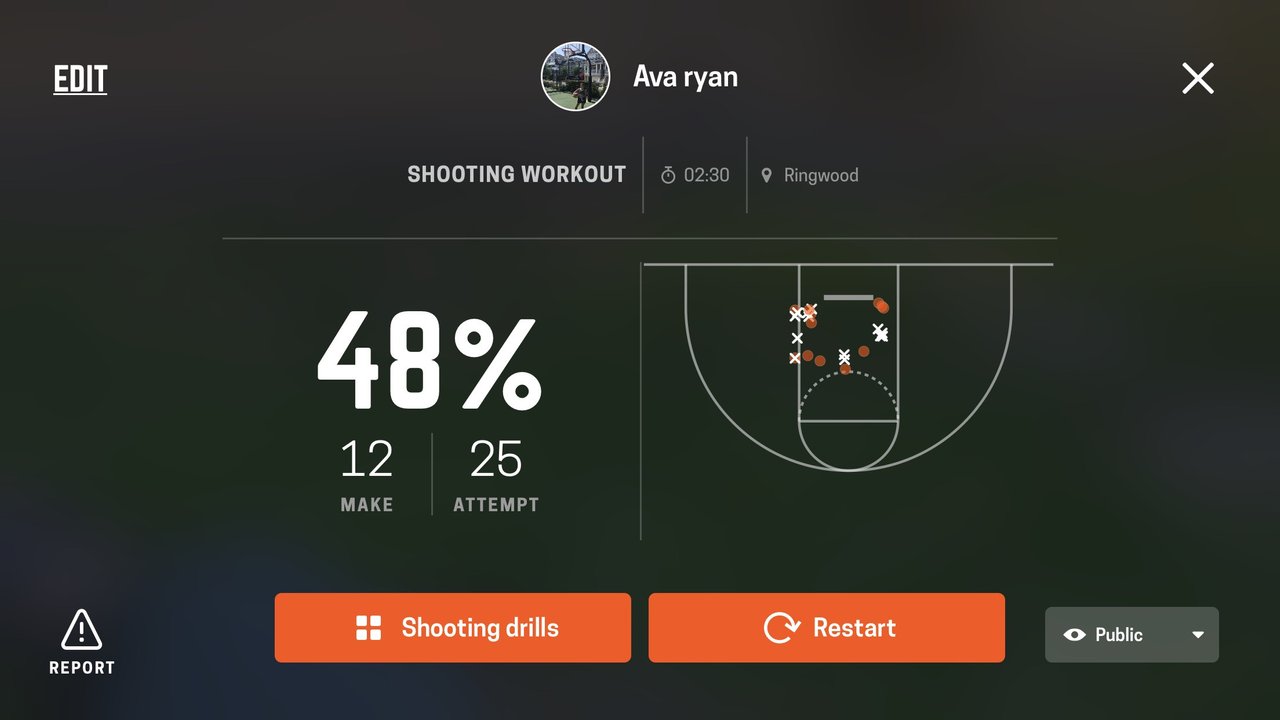Open the Public visibility selector
1280x720 pixels.
click(x=1131, y=635)
